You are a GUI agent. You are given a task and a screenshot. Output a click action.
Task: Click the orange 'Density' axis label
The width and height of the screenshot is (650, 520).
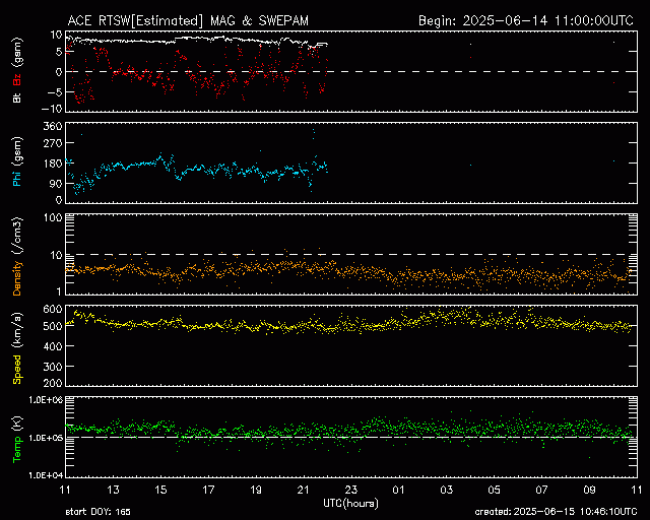17,278
